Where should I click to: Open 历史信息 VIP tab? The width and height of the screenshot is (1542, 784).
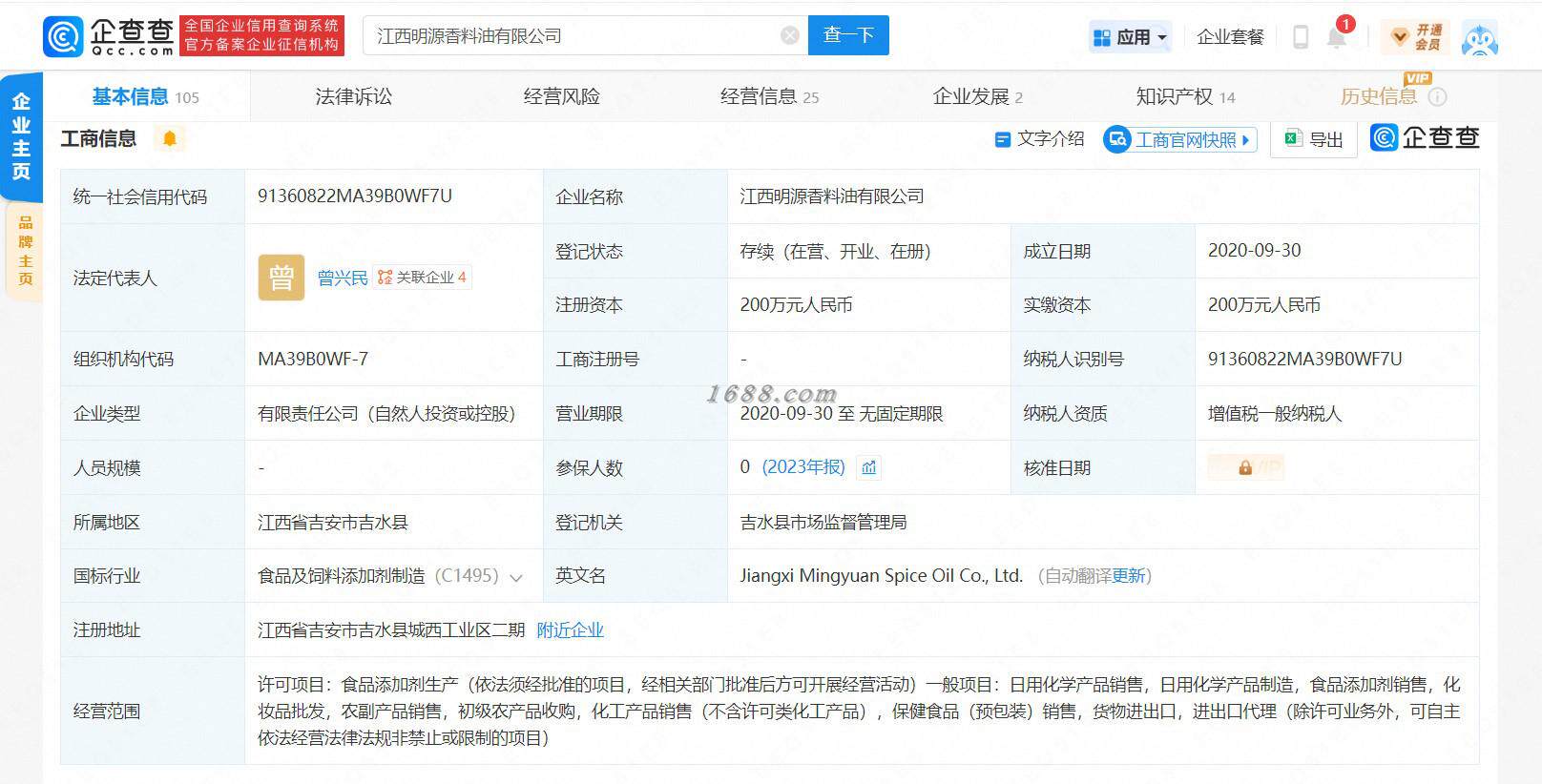pyautogui.click(x=1379, y=96)
